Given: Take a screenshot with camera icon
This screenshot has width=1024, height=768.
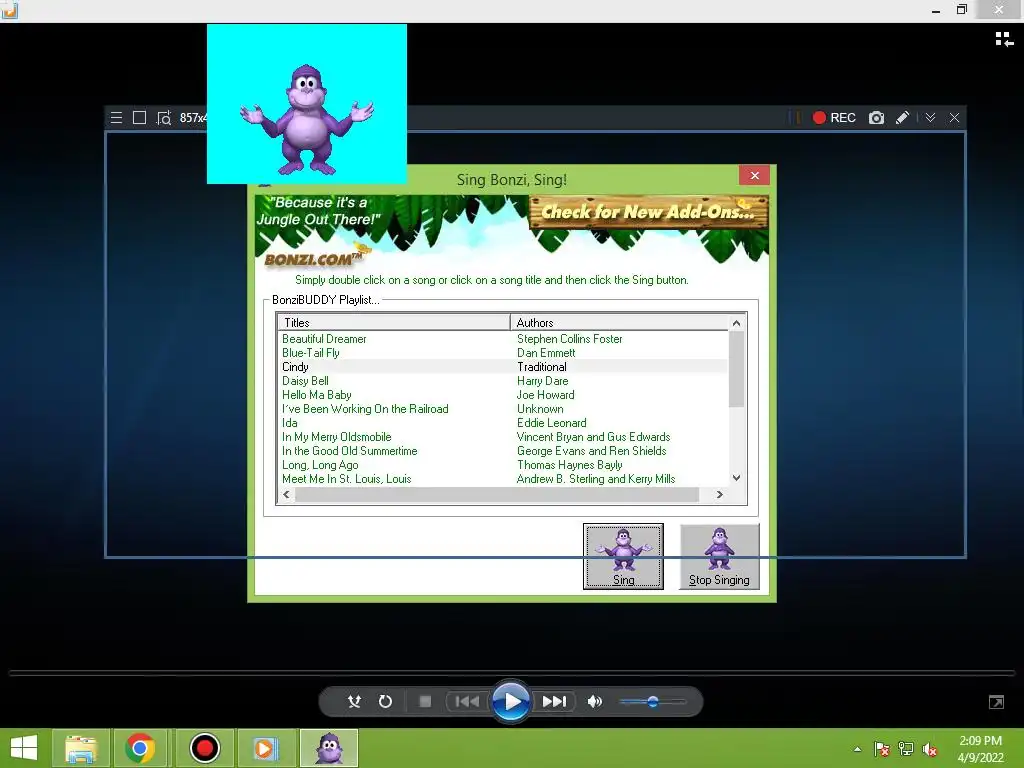Looking at the screenshot, I should (876, 118).
